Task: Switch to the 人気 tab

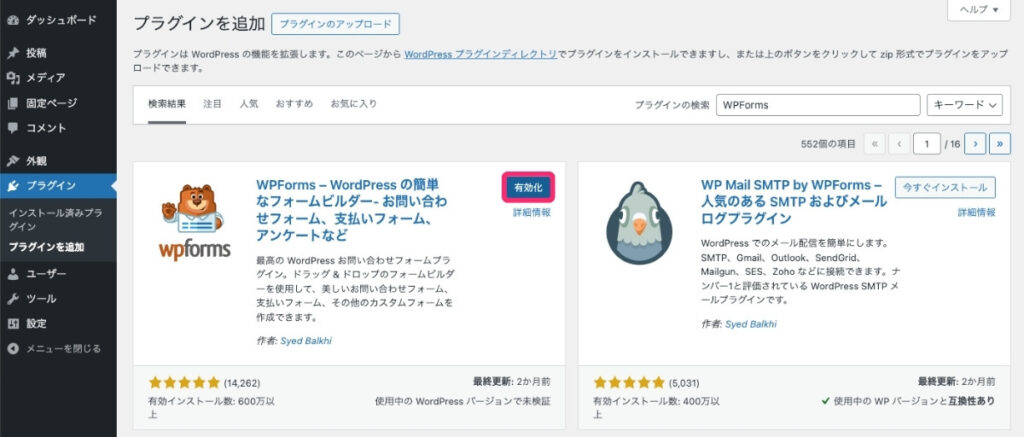Action: point(248,104)
